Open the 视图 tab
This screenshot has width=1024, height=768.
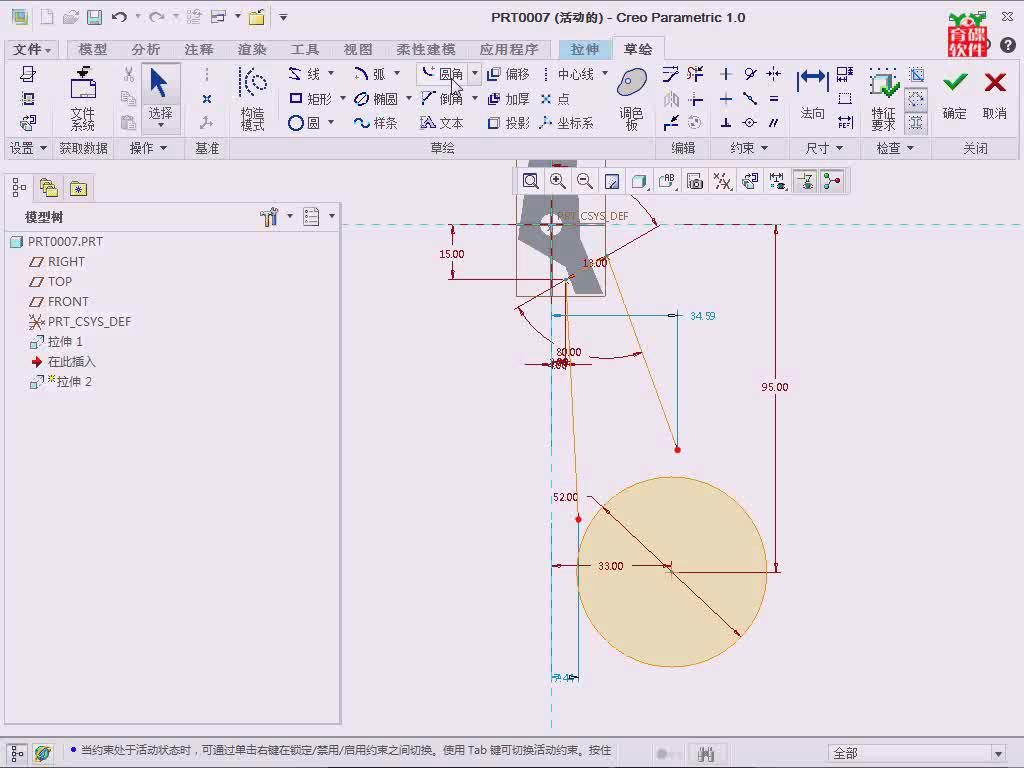click(x=358, y=50)
